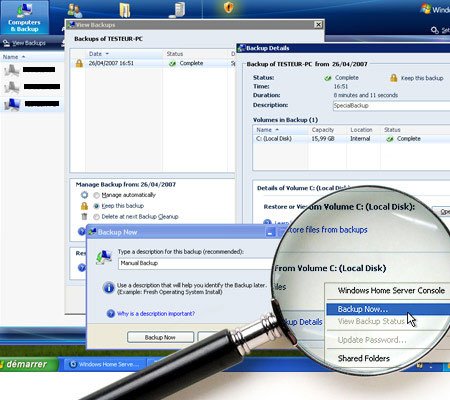This screenshot has height=400, width=450.
Task: Open the Server Storage tab icon
Action: click(178, 9)
